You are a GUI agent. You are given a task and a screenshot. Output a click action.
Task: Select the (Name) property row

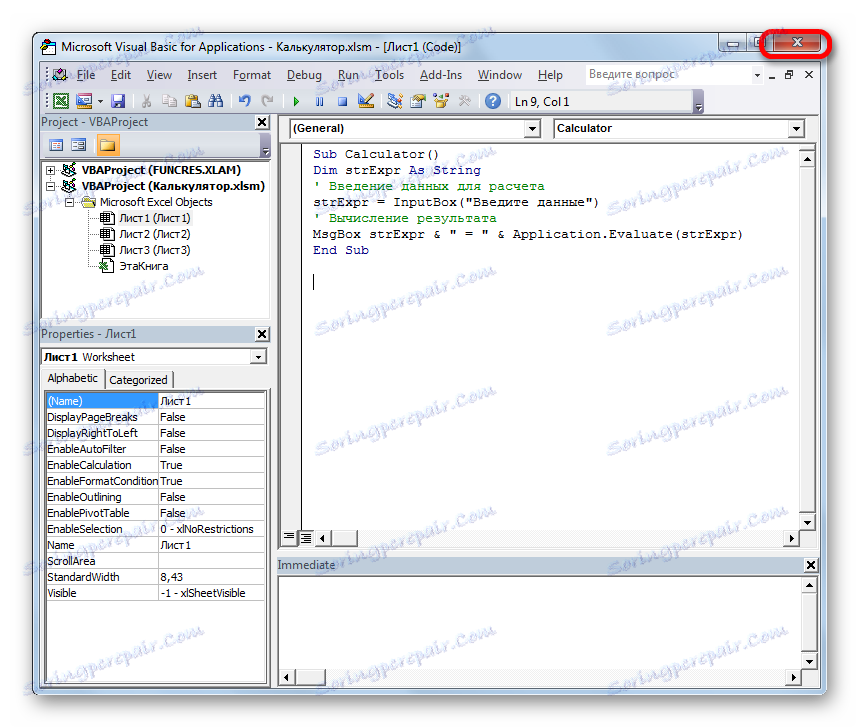pos(155,401)
